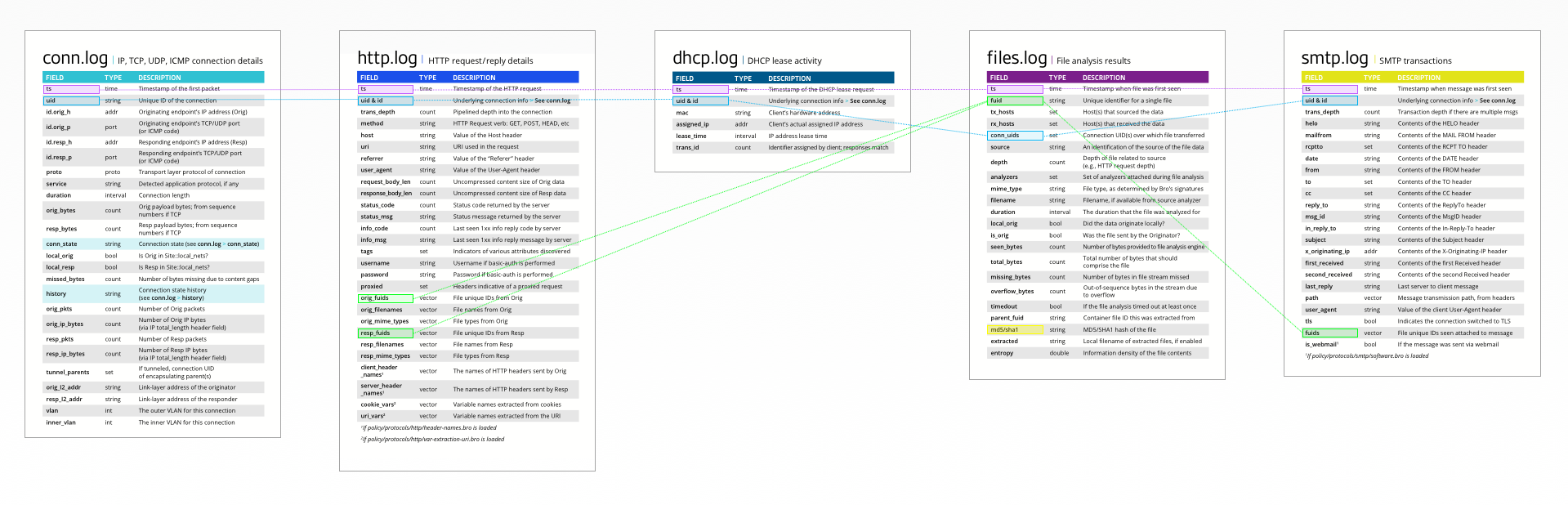The height and width of the screenshot is (505, 1568).
Task: Select the yellow md5/sha1 field in files.log
Action: pyautogui.click(x=1015, y=330)
